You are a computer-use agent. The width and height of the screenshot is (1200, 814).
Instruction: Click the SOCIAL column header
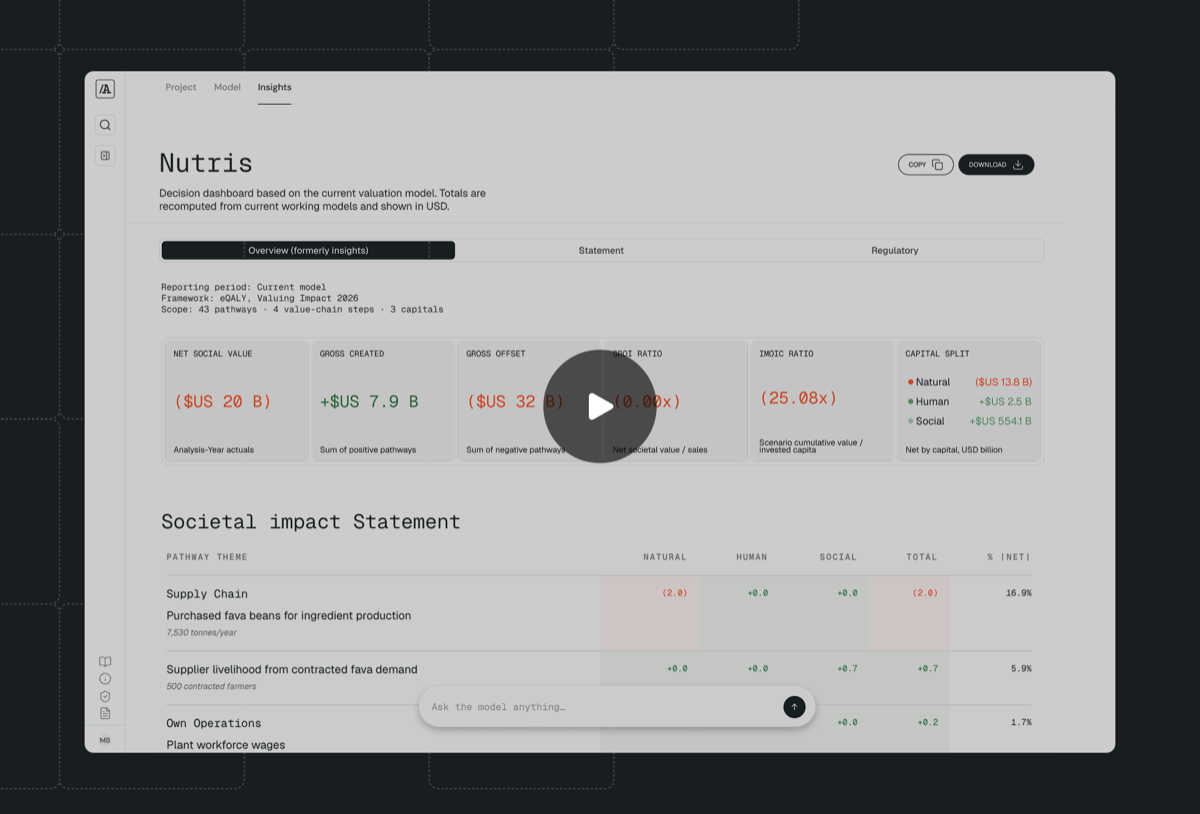838,557
